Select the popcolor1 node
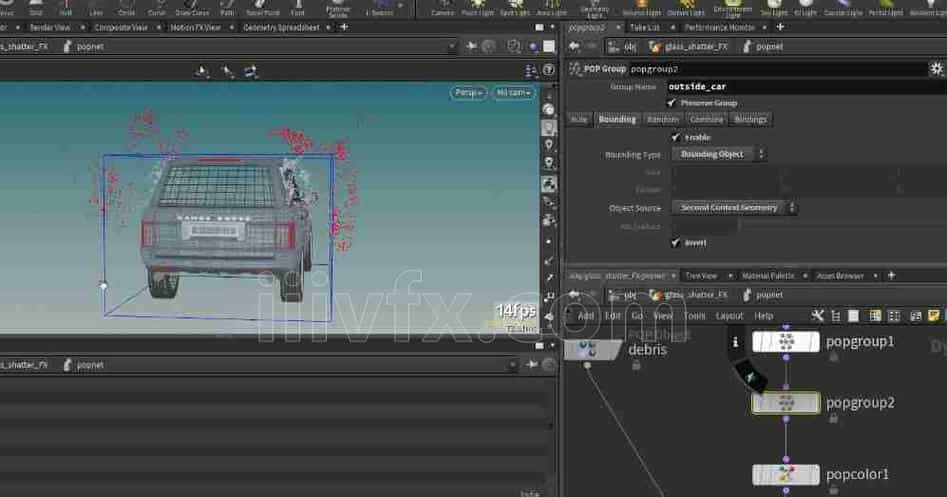Screen dimensions: 947x497 pyautogui.click(x=786, y=475)
